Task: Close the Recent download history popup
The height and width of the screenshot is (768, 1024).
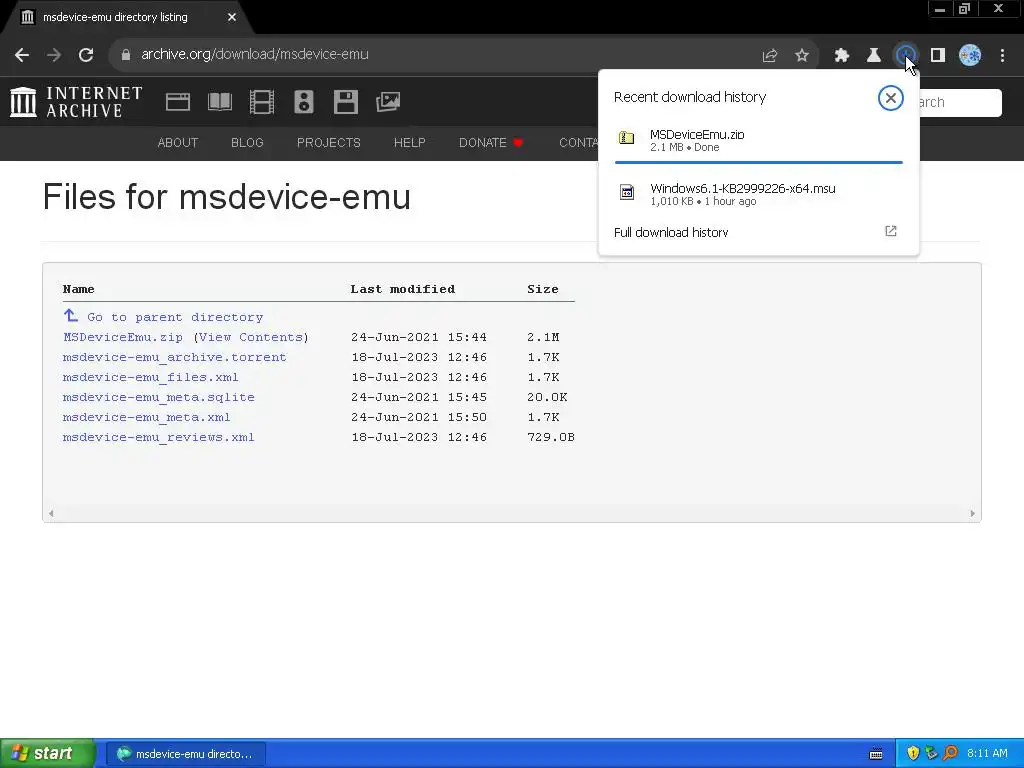Action: [890, 98]
